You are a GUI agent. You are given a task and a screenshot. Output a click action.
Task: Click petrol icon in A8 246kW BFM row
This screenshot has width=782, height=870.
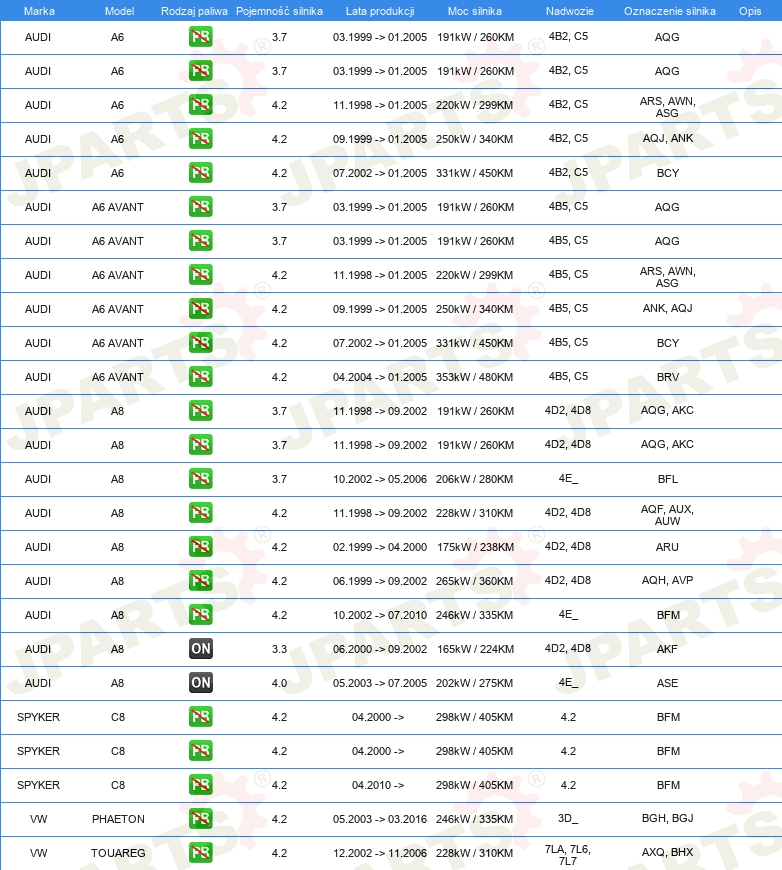(x=200, y=614)
